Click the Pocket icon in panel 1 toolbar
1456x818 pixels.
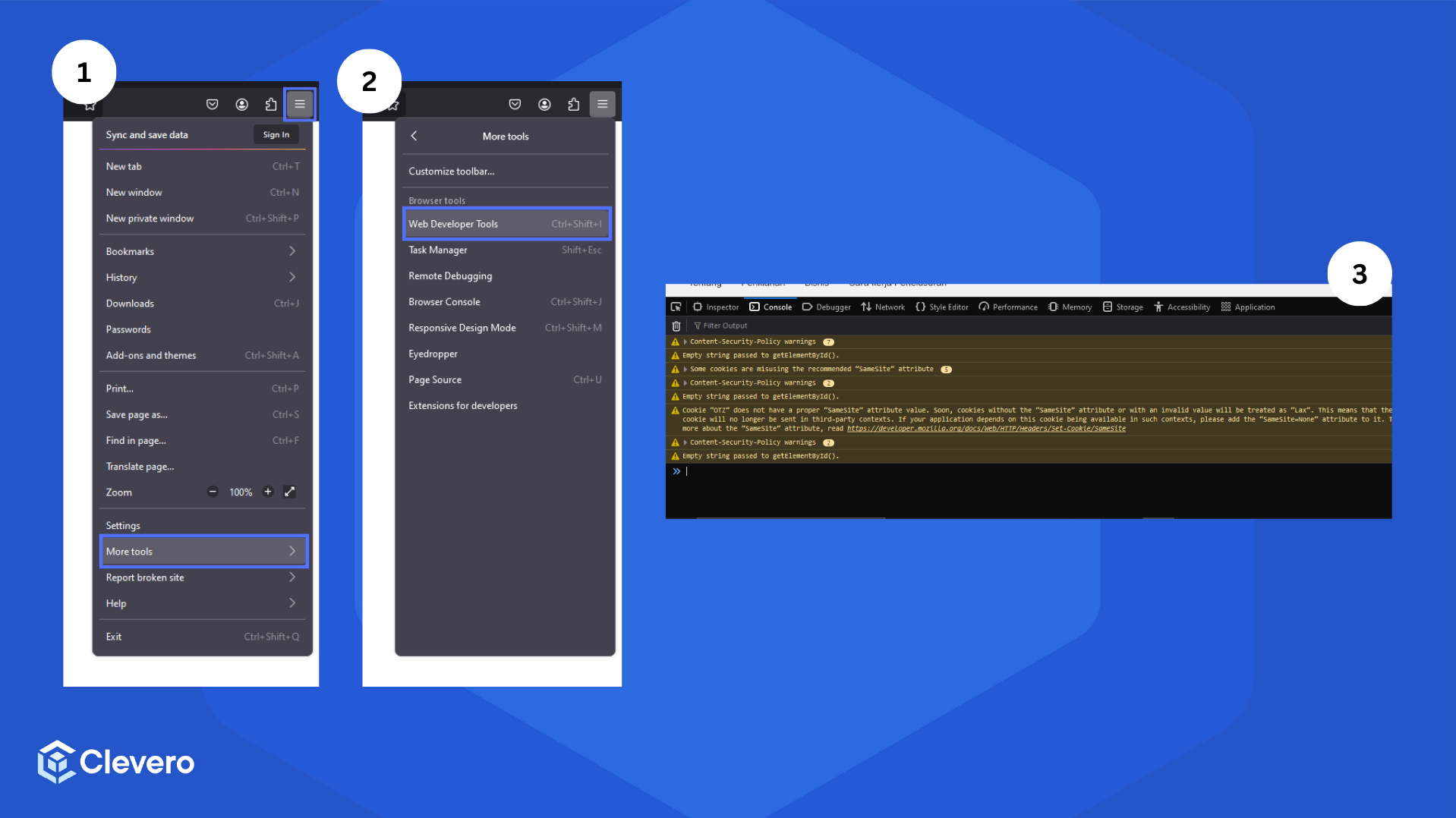[213, 105]
